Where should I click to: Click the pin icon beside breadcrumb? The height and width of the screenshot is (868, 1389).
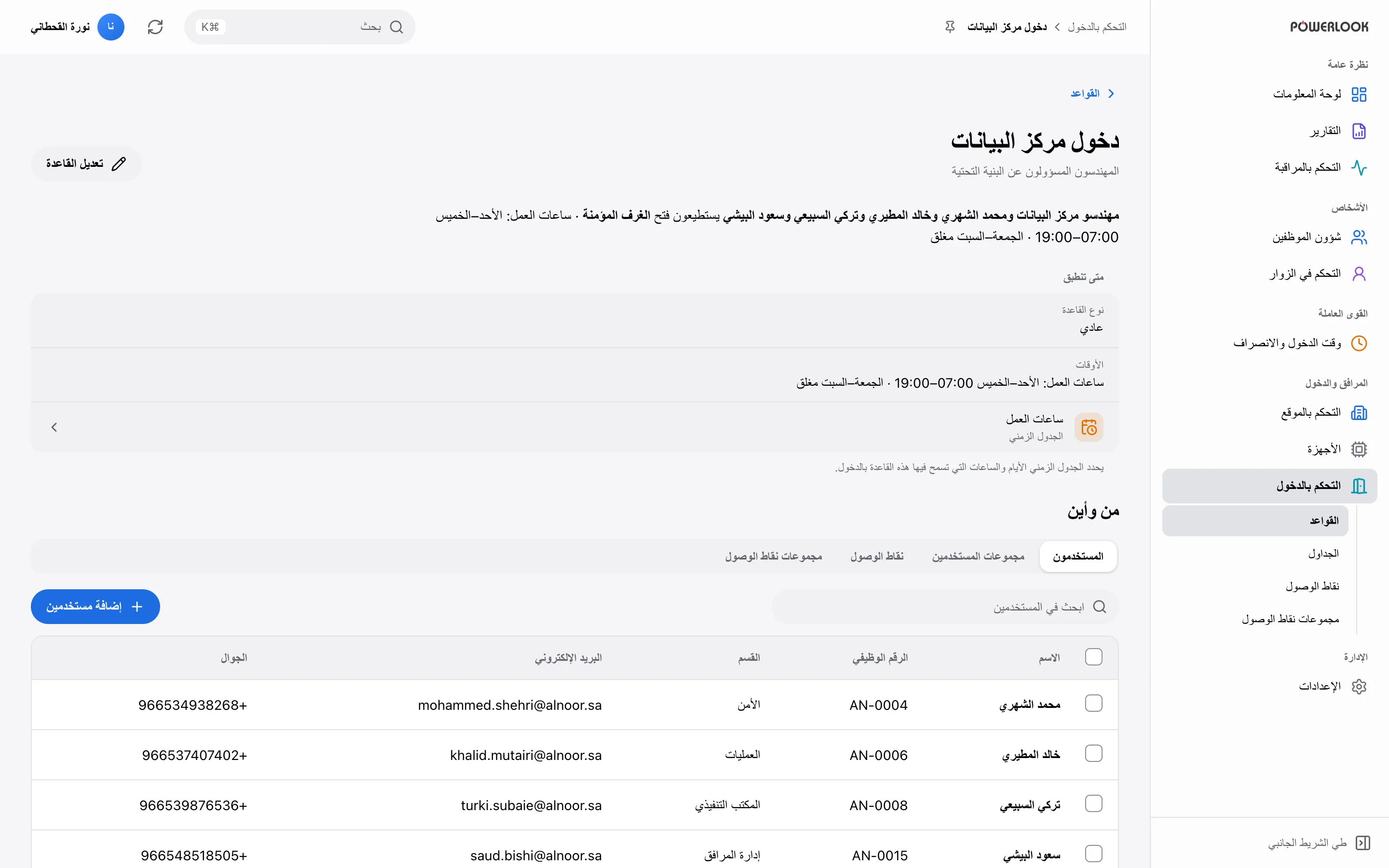click(x=950, y=27)
